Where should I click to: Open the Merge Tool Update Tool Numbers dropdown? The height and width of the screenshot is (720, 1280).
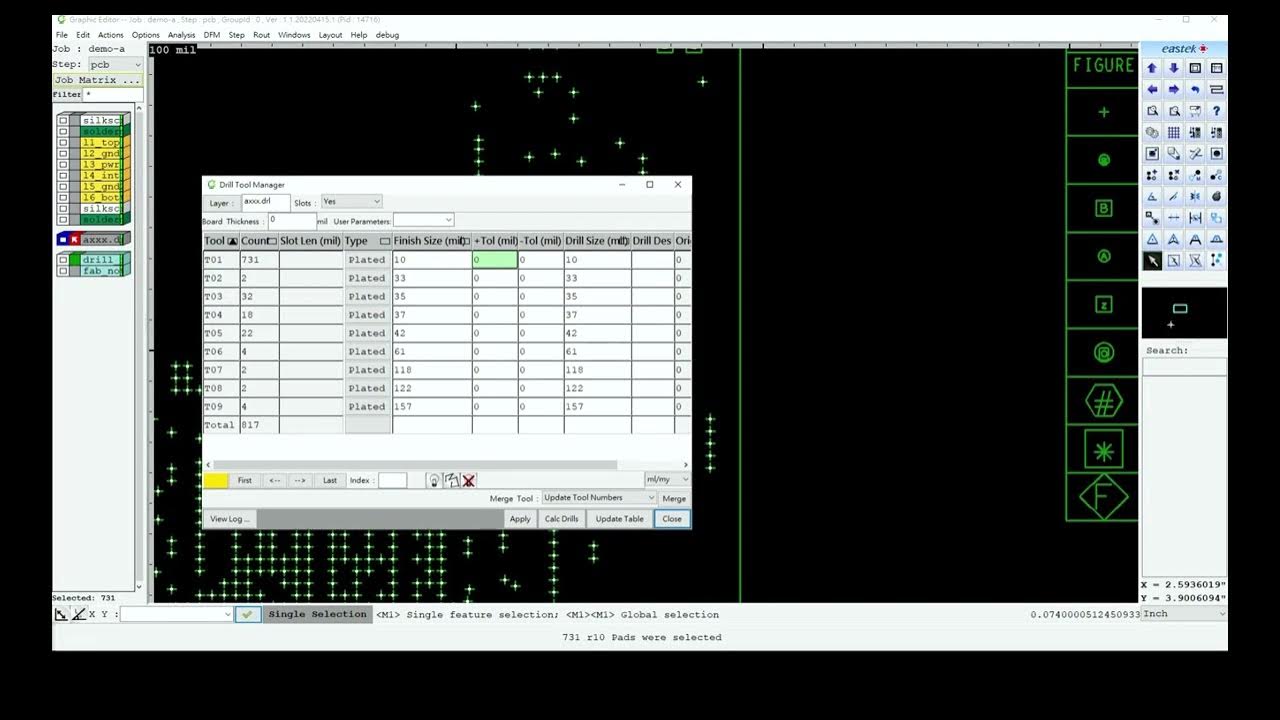[x=599, y=498]
